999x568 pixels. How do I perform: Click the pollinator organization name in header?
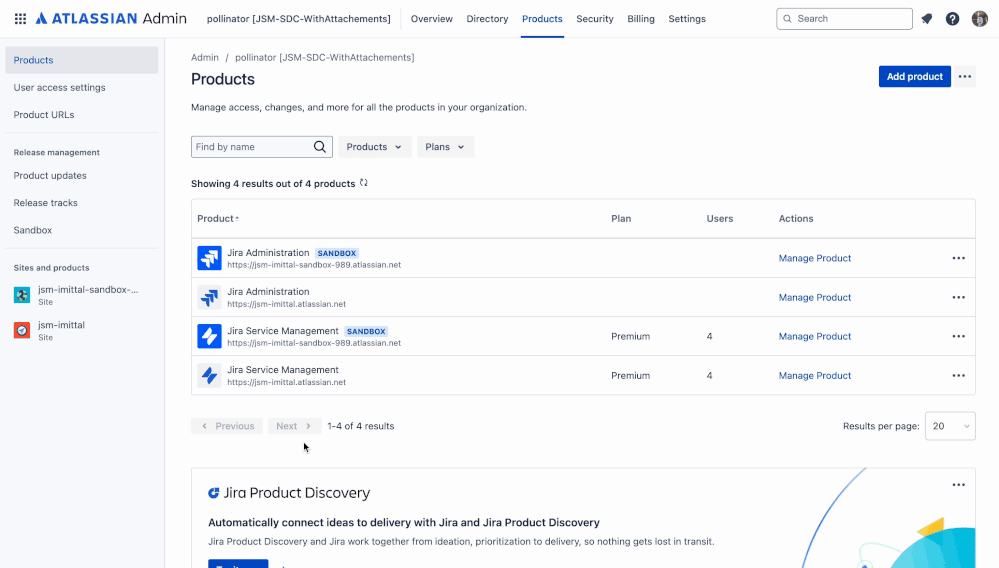(x=299, y=19)
